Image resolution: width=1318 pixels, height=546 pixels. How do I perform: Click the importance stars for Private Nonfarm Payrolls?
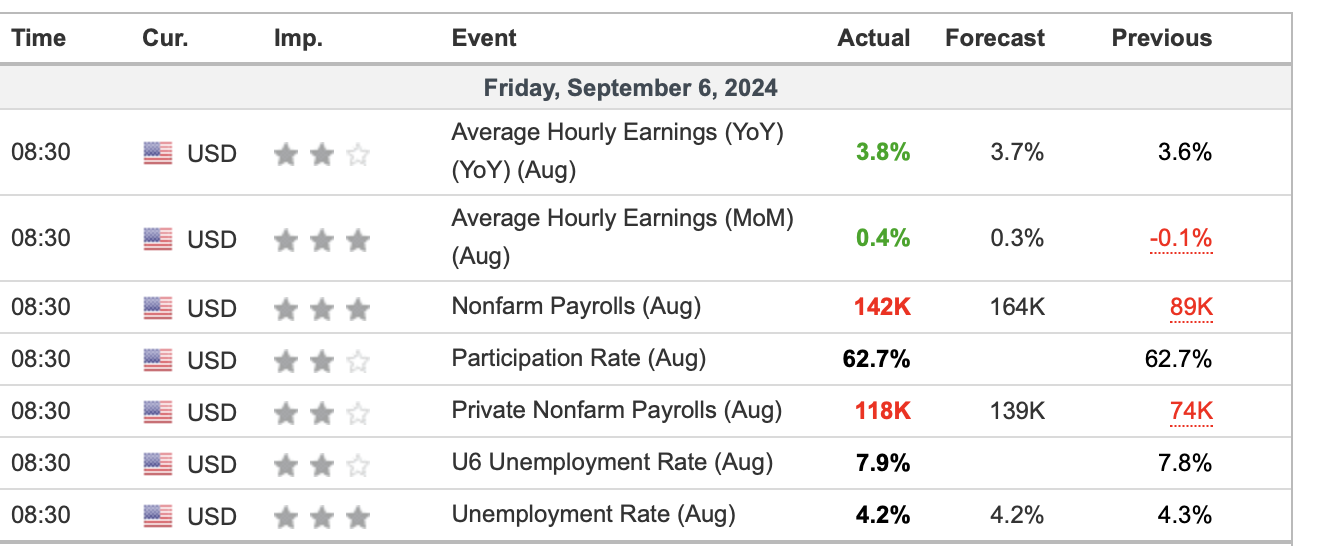click(321, 411)
